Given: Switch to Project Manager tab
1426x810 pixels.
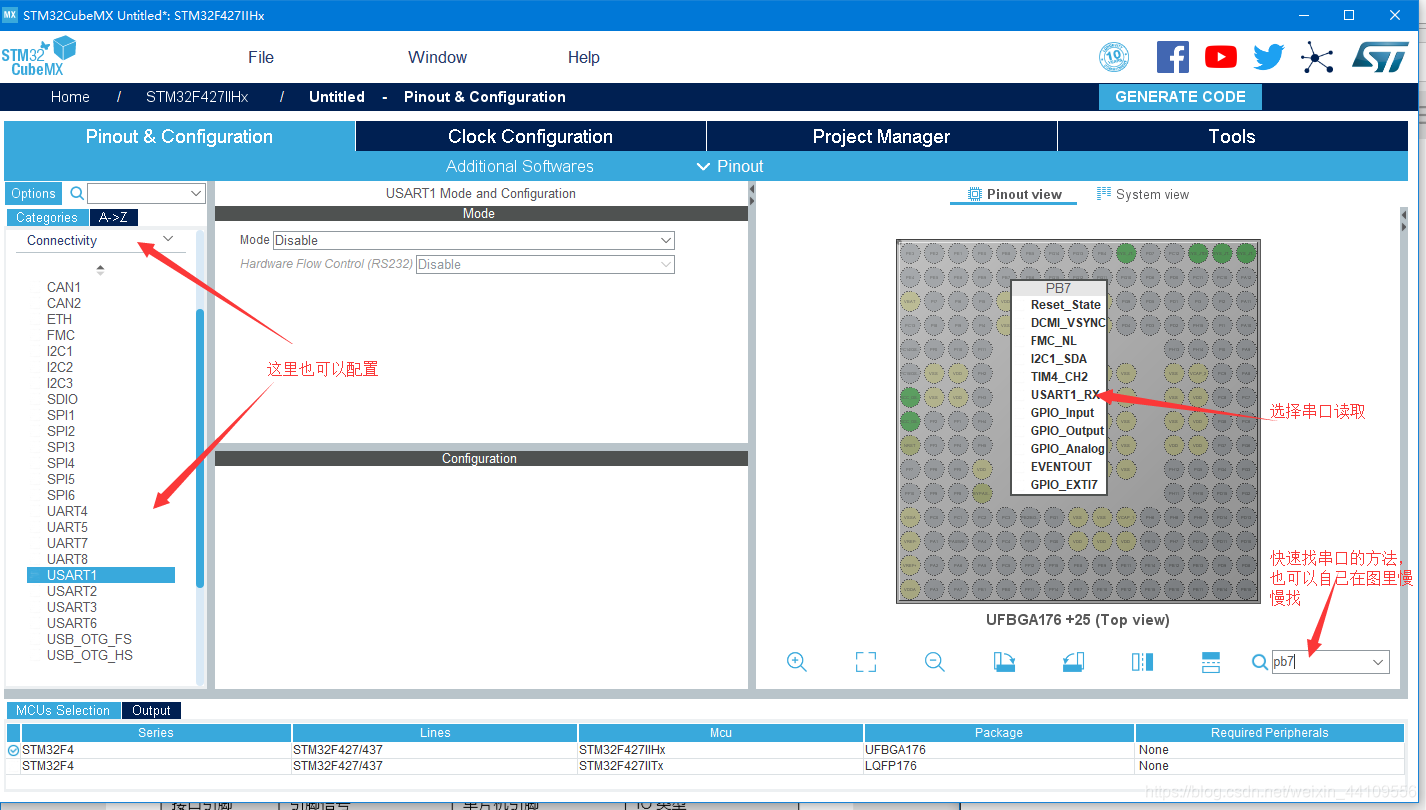Looking at the screenshot, I should (x=881, y=136).
